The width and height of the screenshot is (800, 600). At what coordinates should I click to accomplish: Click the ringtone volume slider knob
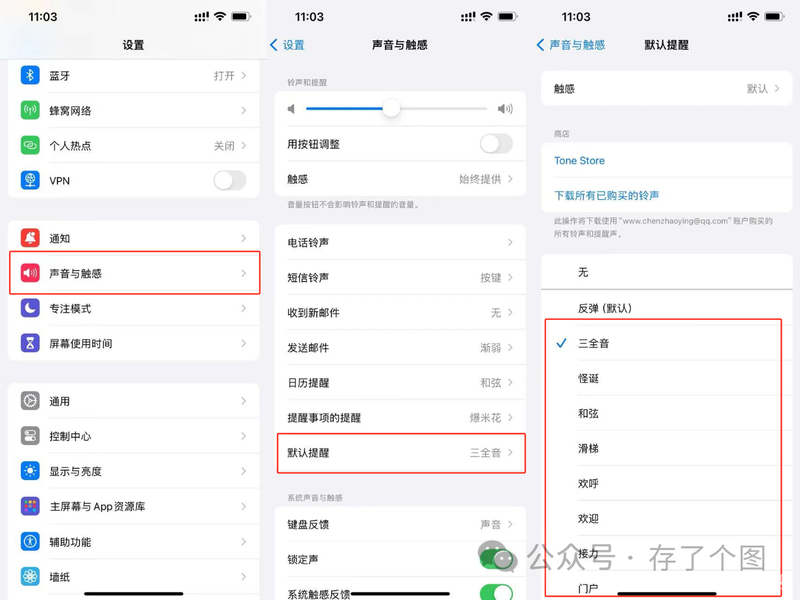tap(391, 108)
